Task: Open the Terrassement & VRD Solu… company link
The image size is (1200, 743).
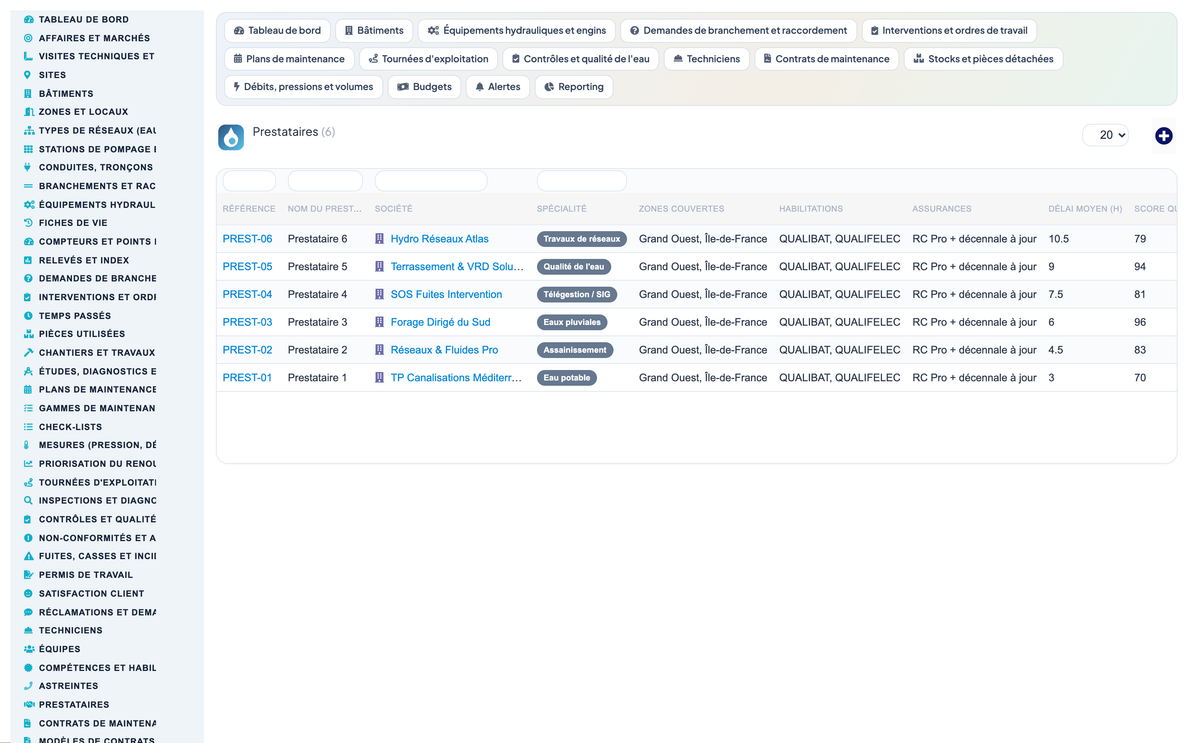Action: (457, 267)
